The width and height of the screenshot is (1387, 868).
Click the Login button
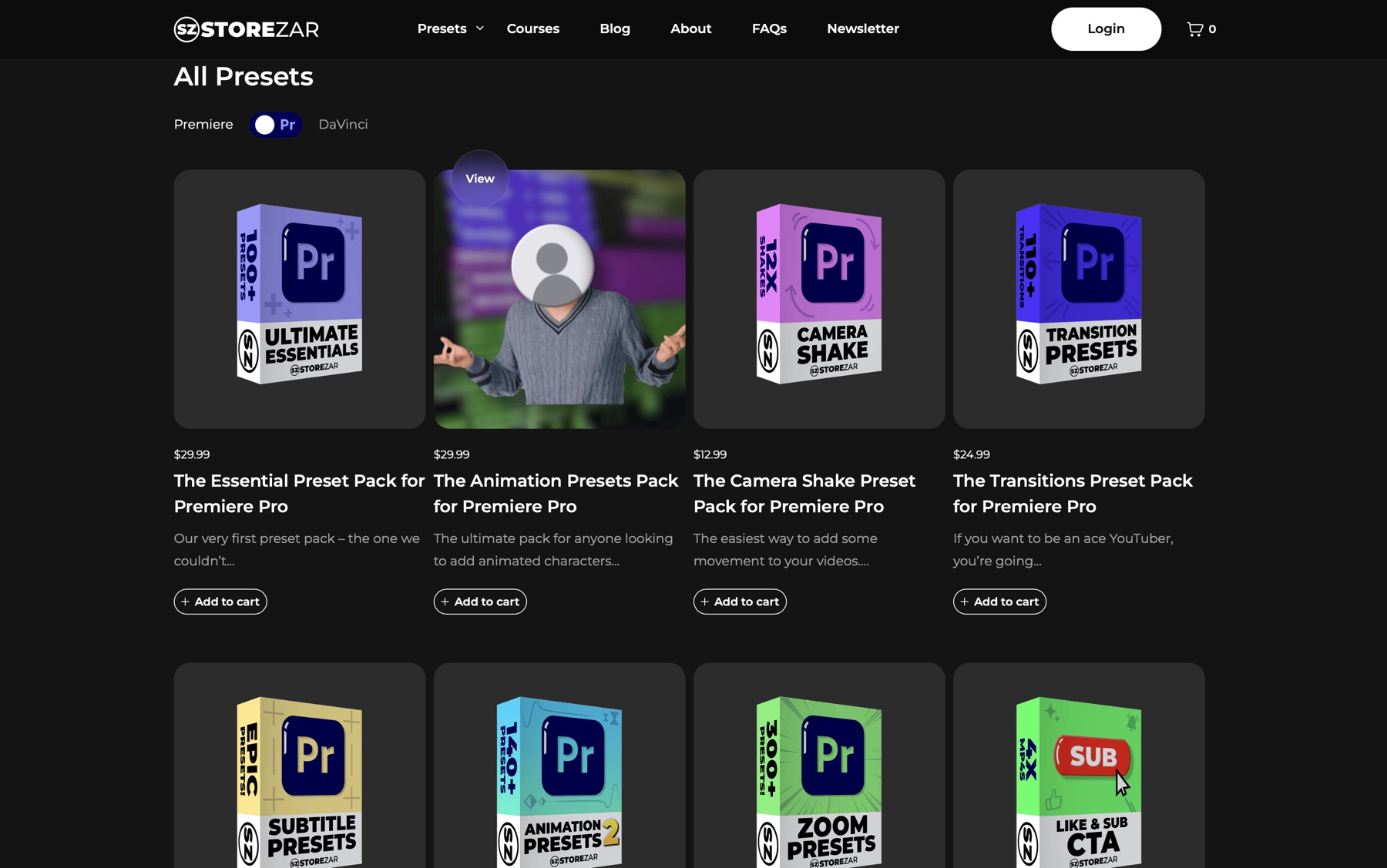coord(1106,29)
